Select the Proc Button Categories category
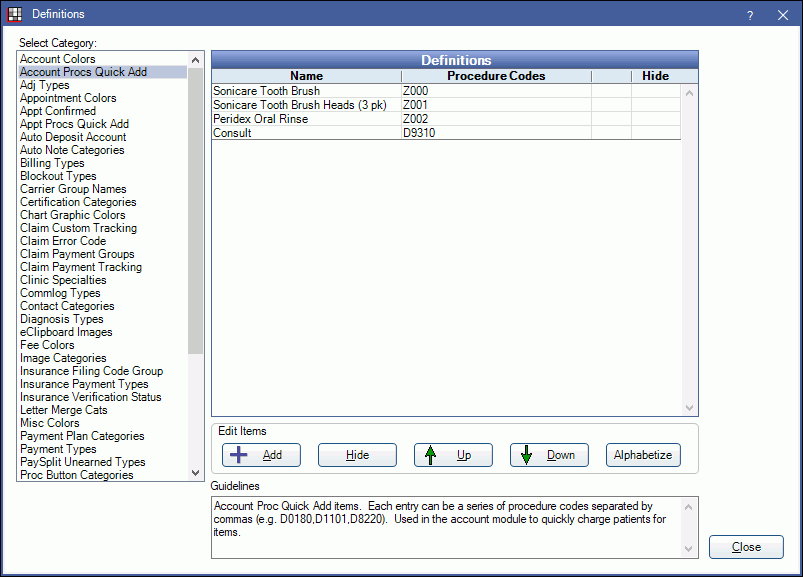The image size is (803, 577). [102, 475]
